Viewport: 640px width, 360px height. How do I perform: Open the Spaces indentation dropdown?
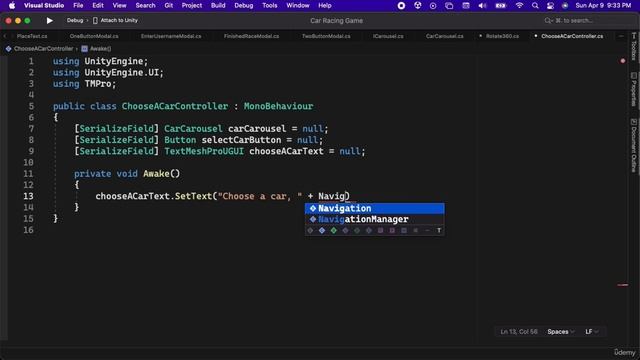click(x=561, y=332)
